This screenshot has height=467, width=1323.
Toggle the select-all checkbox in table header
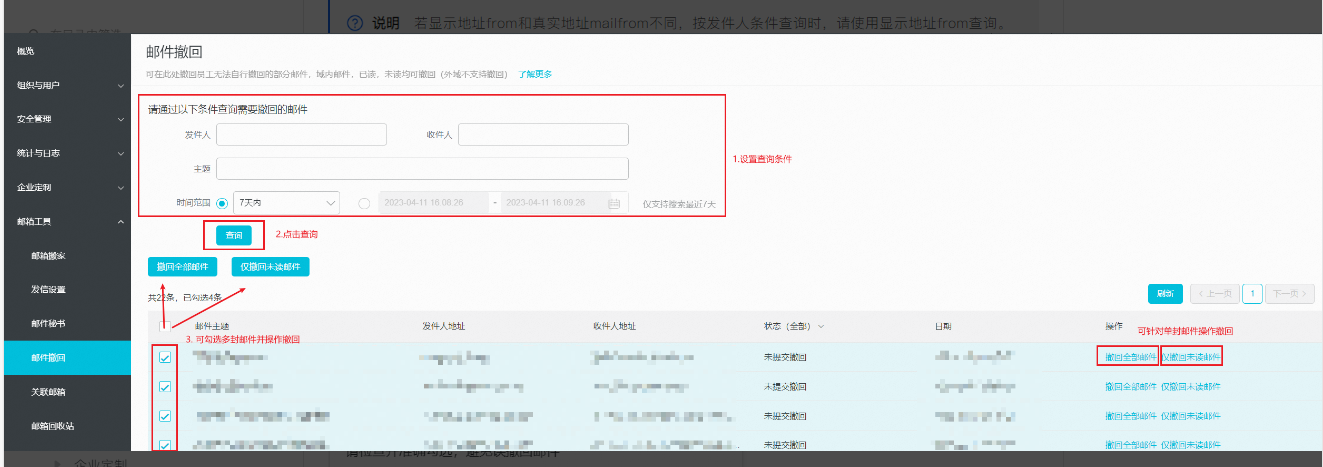point(165,326)
